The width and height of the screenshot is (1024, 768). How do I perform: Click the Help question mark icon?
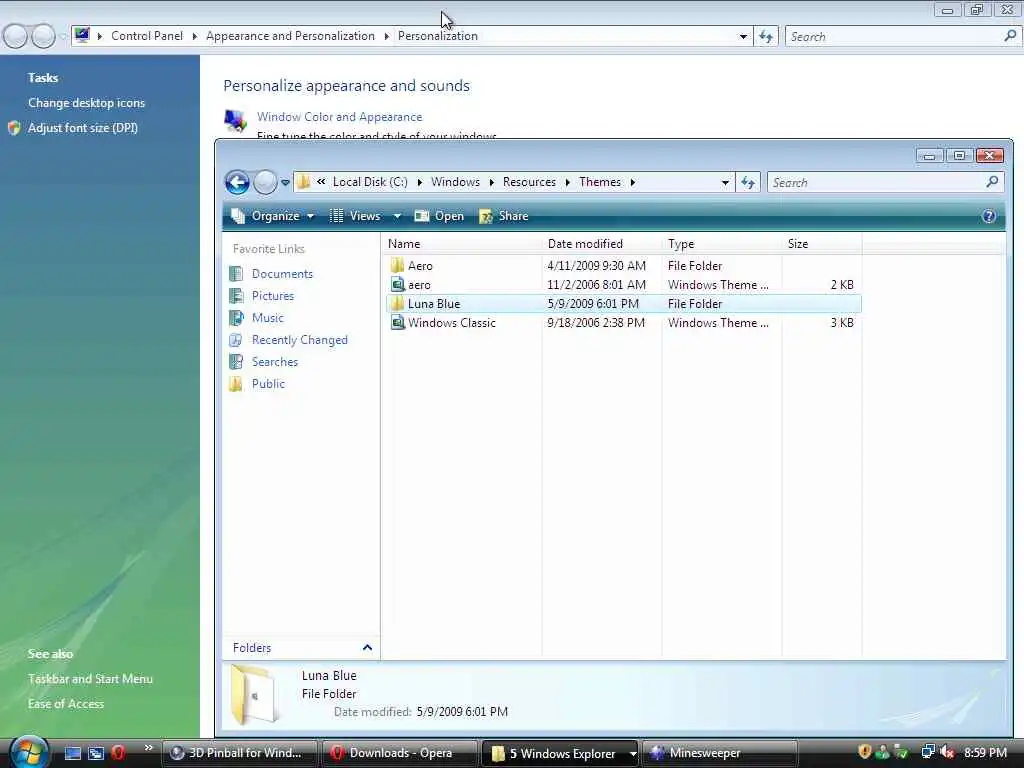click(x=989, y=216)
